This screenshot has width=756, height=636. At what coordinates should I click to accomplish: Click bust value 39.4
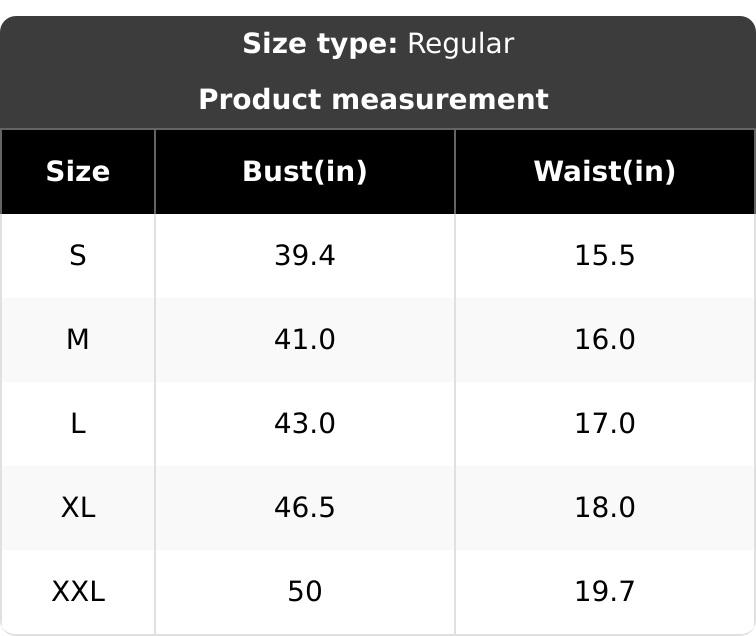pyautogui.click(x=305, y=256)
